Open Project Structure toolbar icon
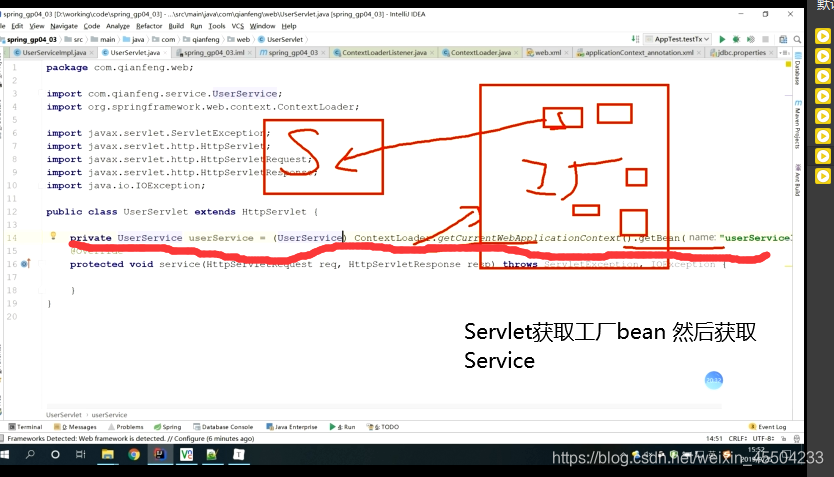Image resolution: width=834 pixels, height=477 pixels. point(783,39)
